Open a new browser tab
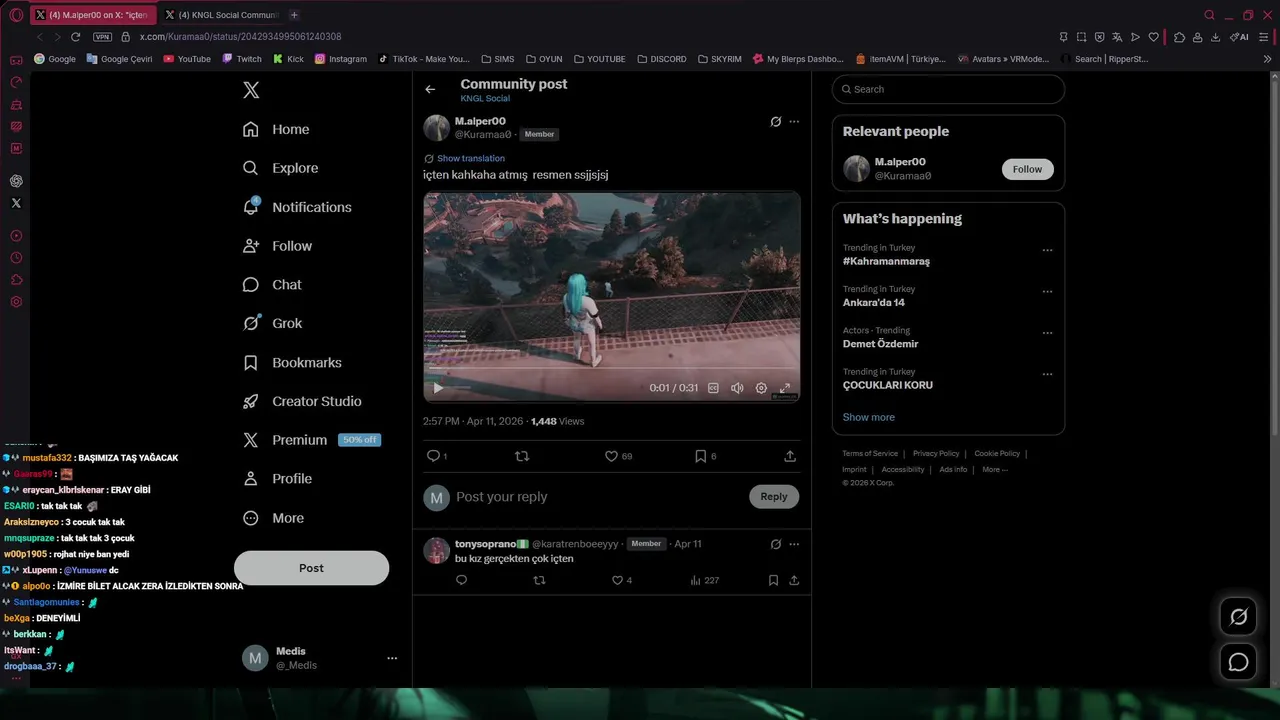This screenshot has width=1280, height=720. point(294,15)
